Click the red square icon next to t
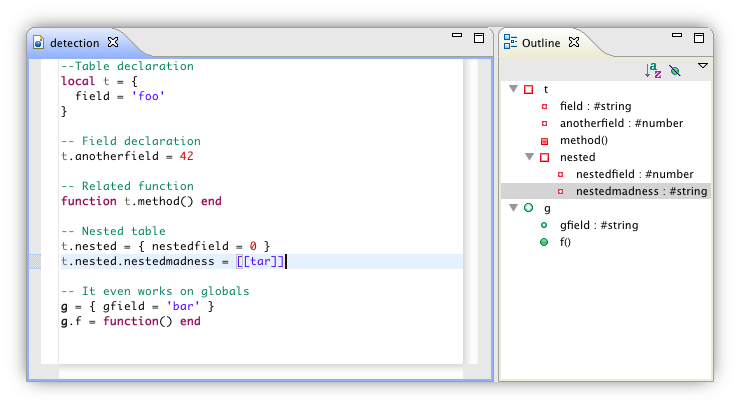 point(529,90)
